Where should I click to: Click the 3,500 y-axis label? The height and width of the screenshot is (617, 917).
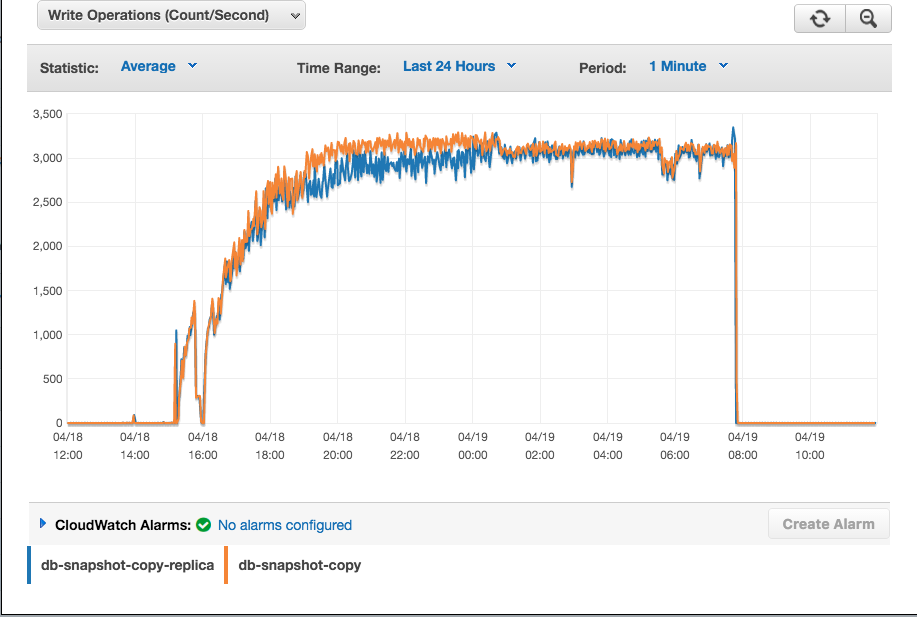(x=47, y=114)
